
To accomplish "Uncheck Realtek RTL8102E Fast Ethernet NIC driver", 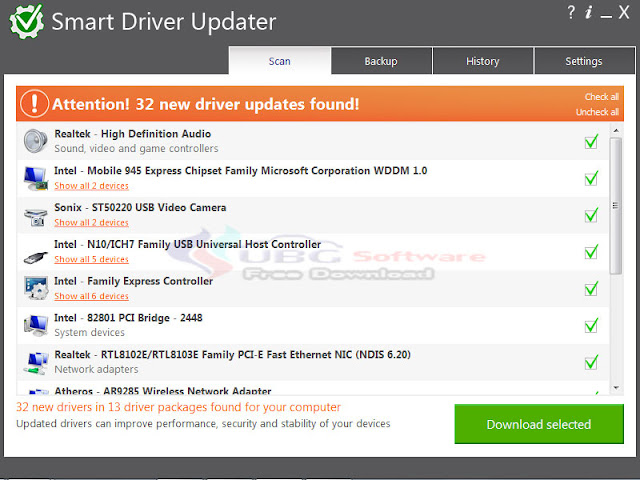I will pyautogui.click(x=591, y=362).
